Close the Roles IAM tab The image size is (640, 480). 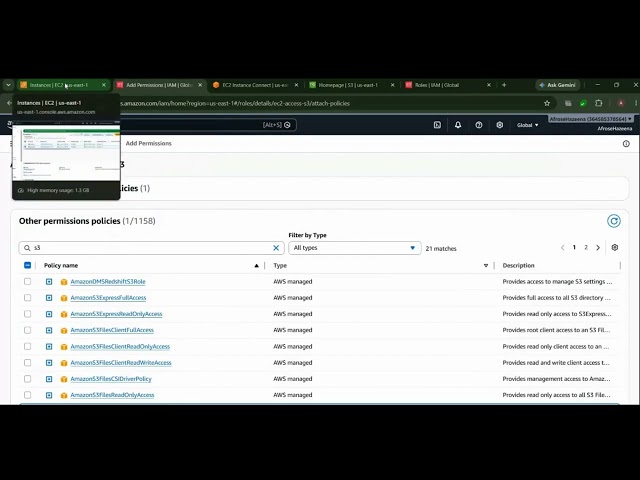click(489, 85)
